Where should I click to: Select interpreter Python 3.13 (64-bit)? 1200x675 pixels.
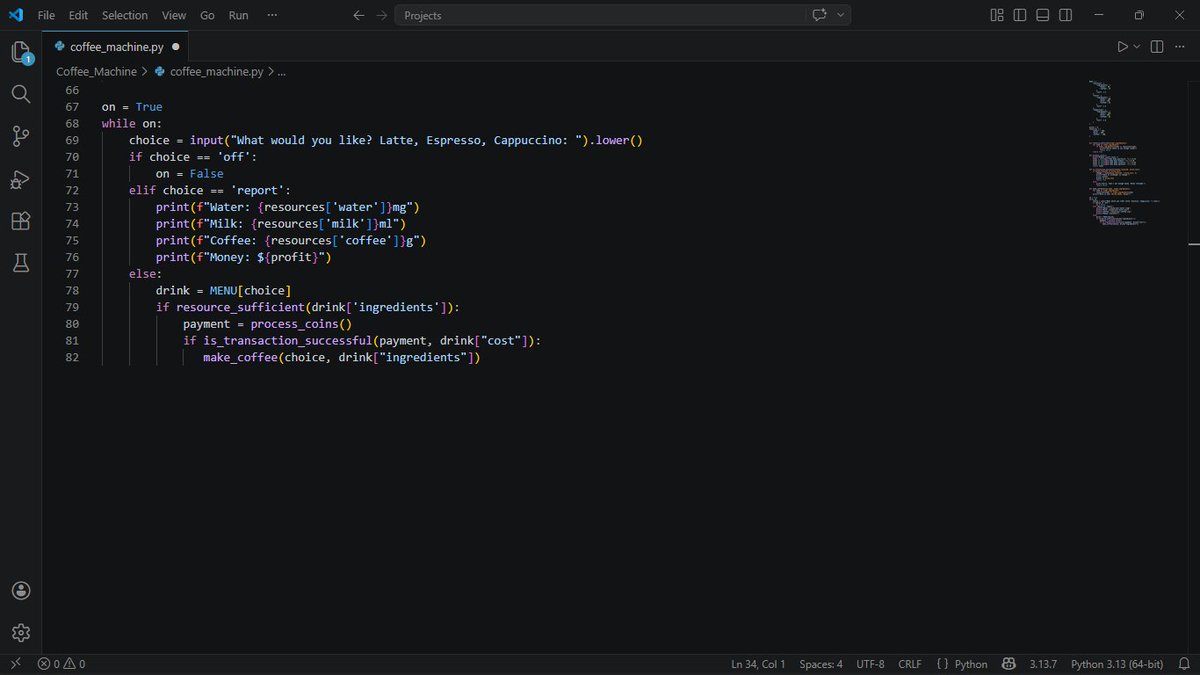coord(1117,664)
